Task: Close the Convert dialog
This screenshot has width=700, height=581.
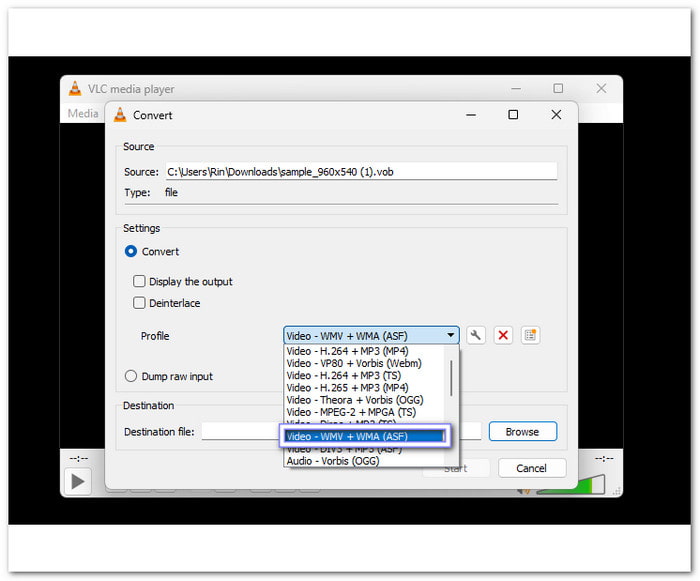Action: tap(556, 115)
